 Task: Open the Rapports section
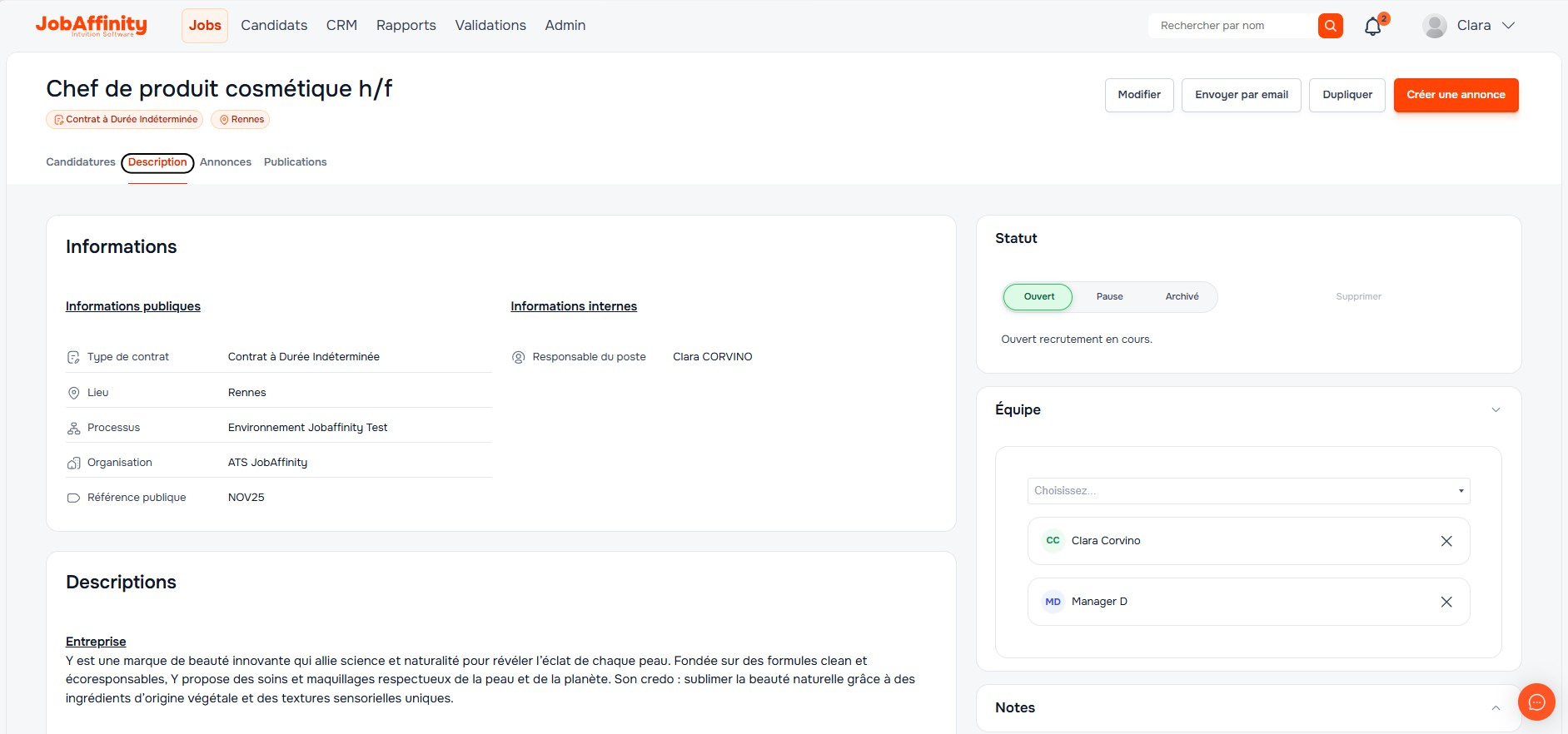(x=406, y=26)
